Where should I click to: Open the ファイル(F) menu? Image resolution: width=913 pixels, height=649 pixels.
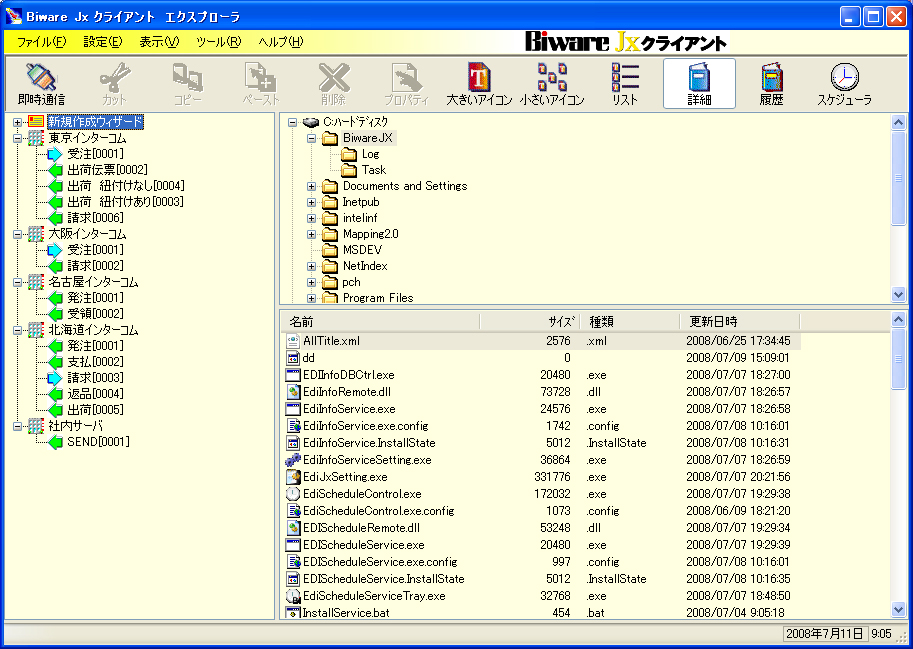(41, 42)
